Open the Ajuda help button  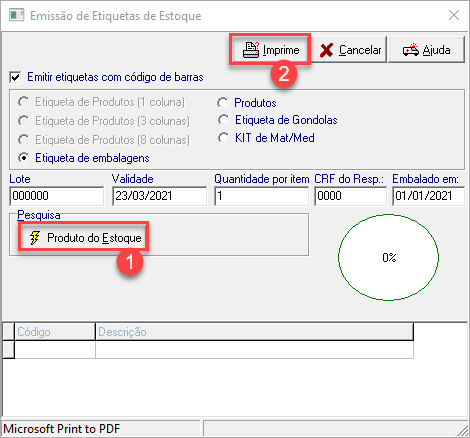click(426, 50)
